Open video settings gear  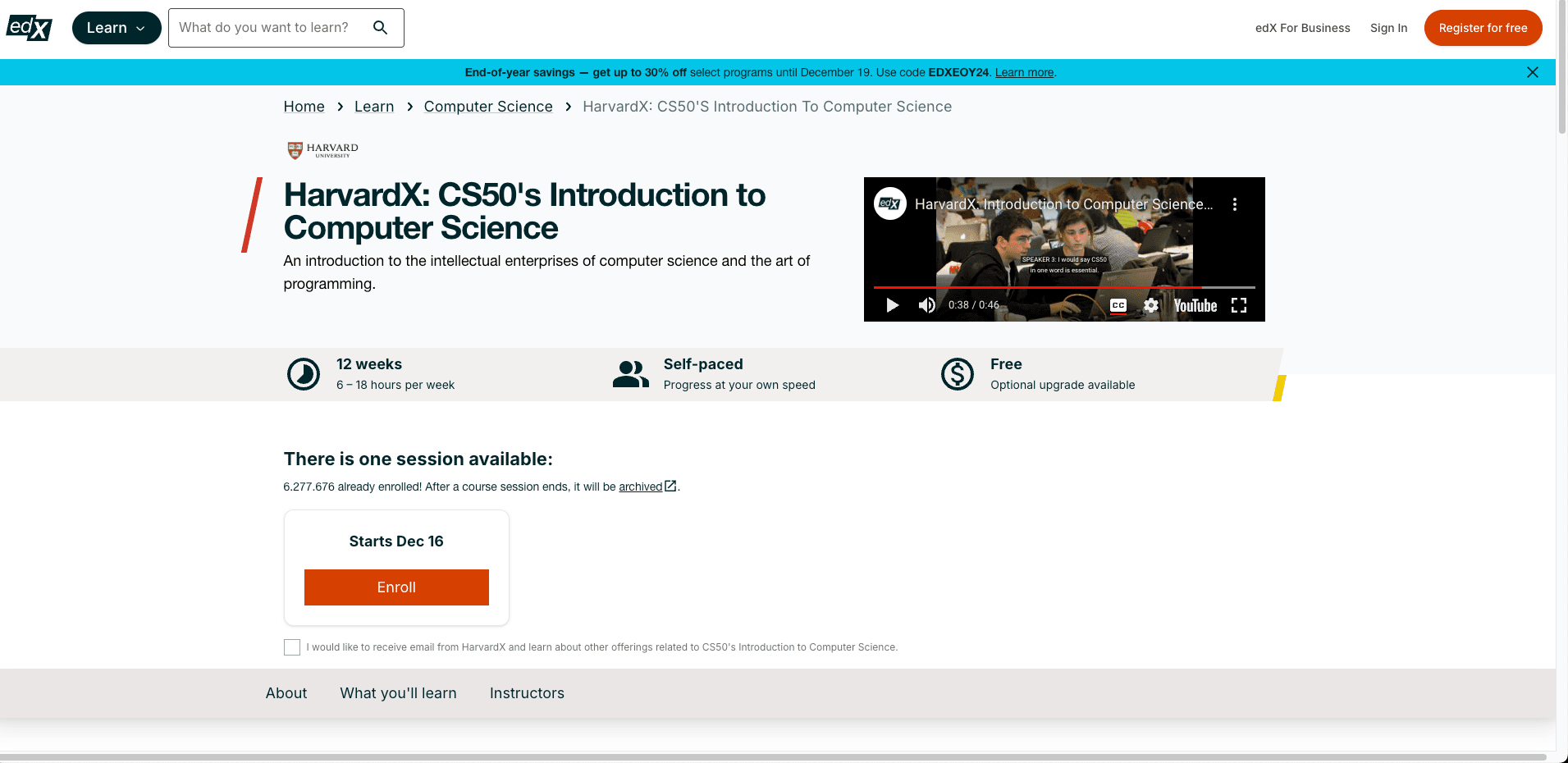pos(1151,305)
